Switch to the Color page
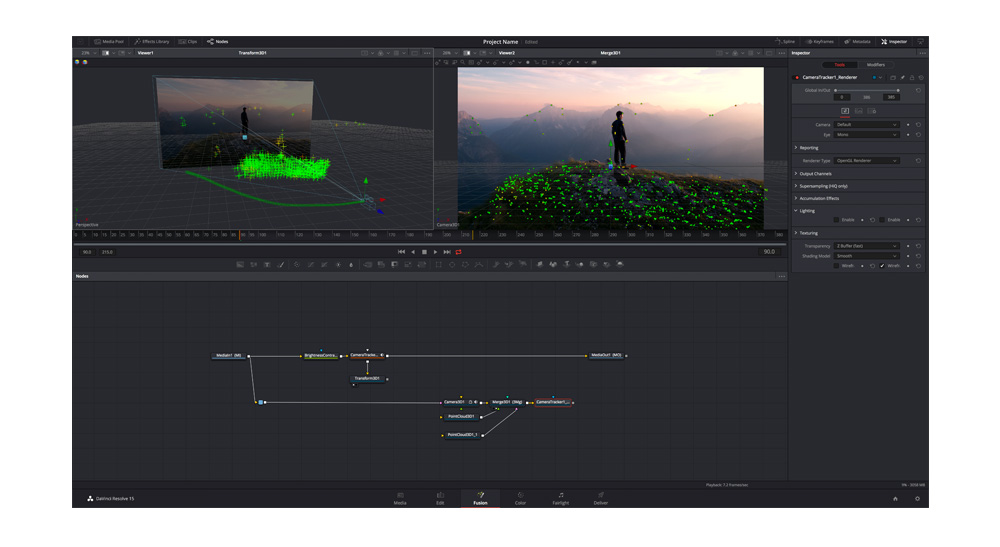 [x=520, y=498]
